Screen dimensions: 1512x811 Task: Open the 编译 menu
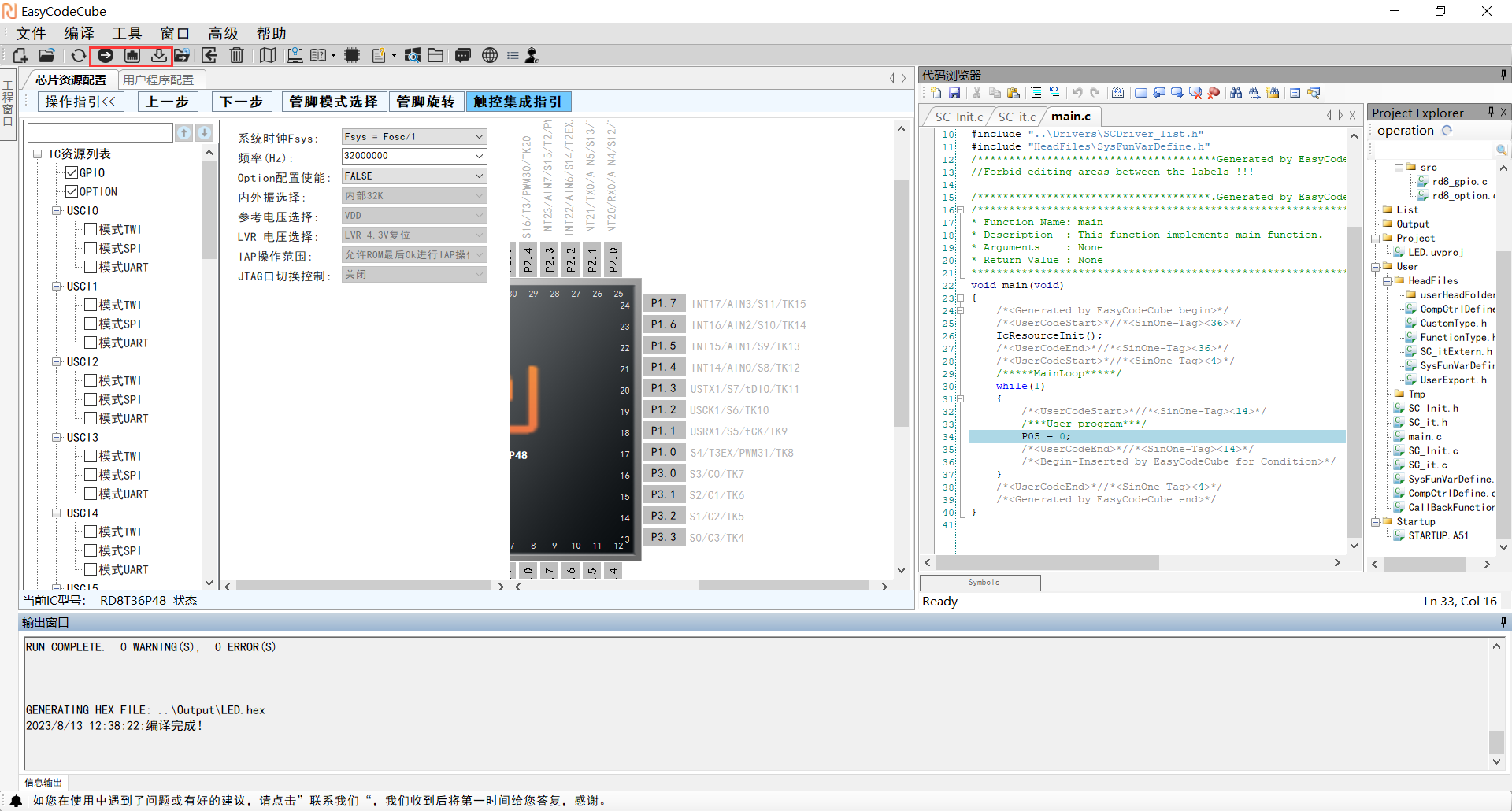point(79,33)
